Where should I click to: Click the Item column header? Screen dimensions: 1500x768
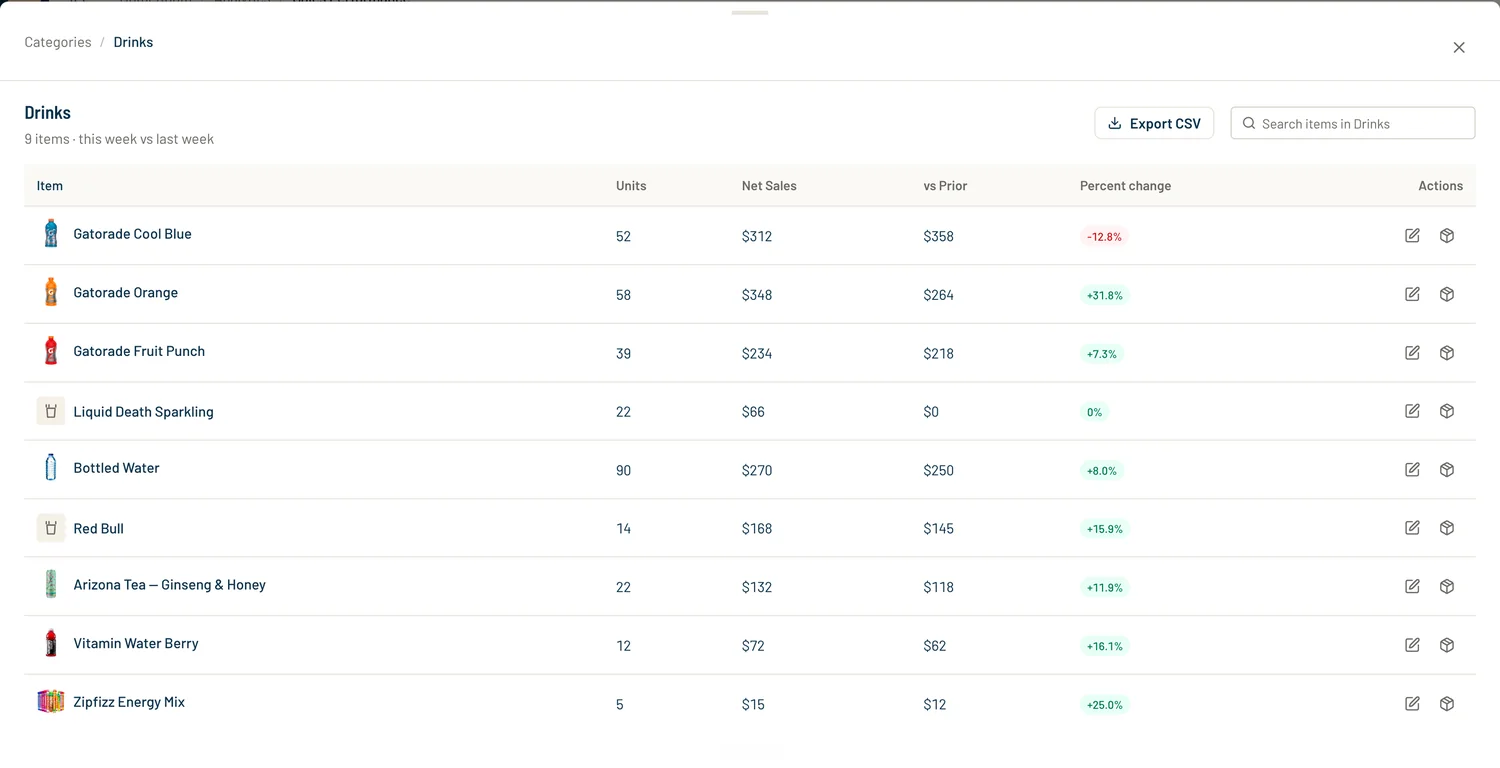click(x=50, y=186)
